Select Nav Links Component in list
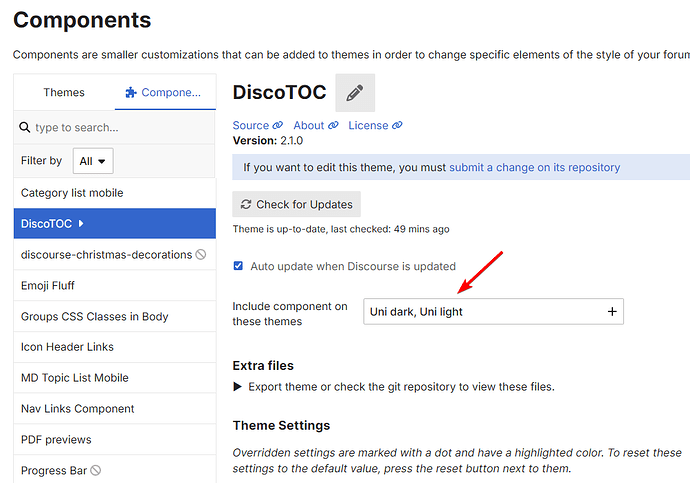This screenshot has width=690, height=483. tap(115, 409)
